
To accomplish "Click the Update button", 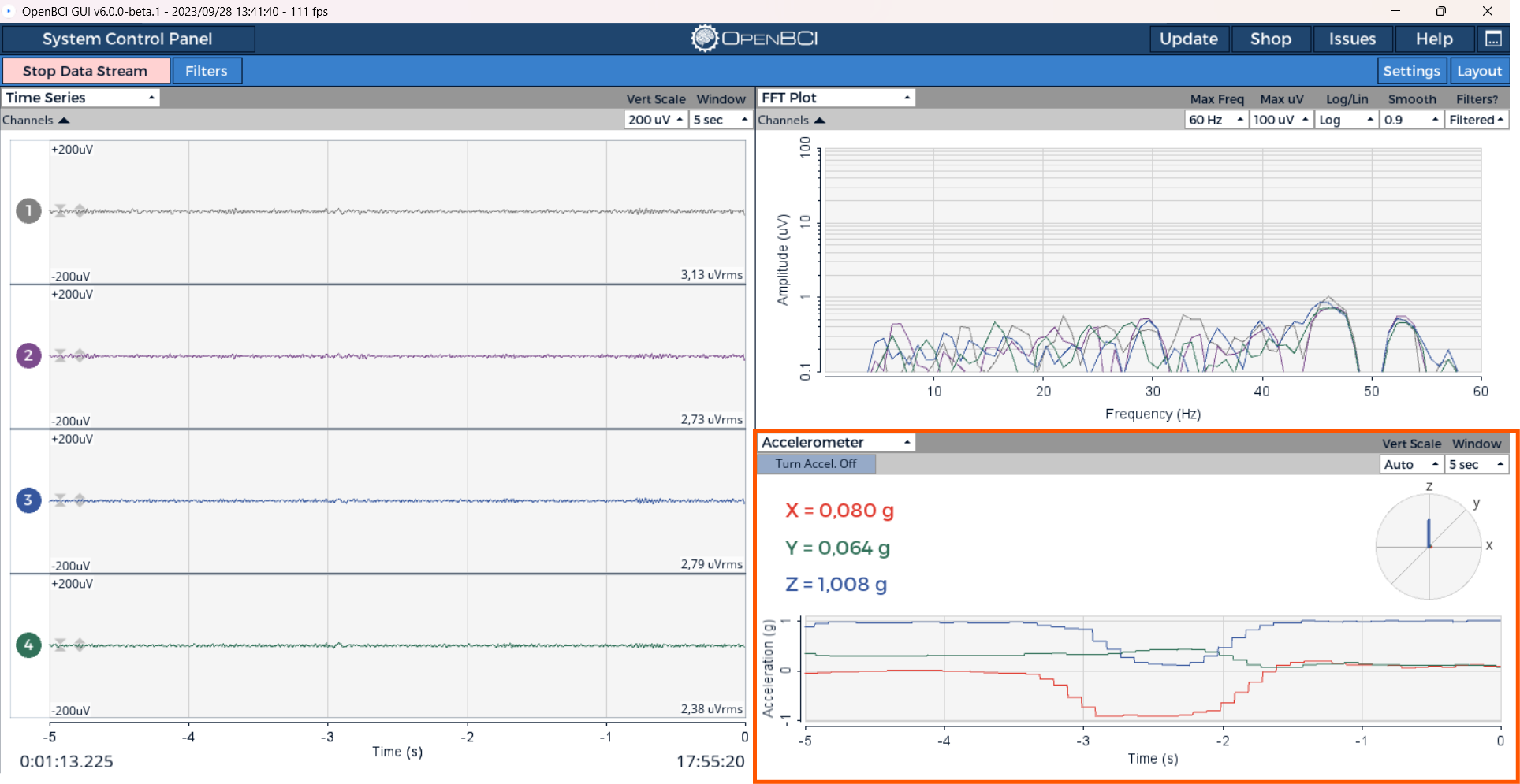I will point(1189,39).
